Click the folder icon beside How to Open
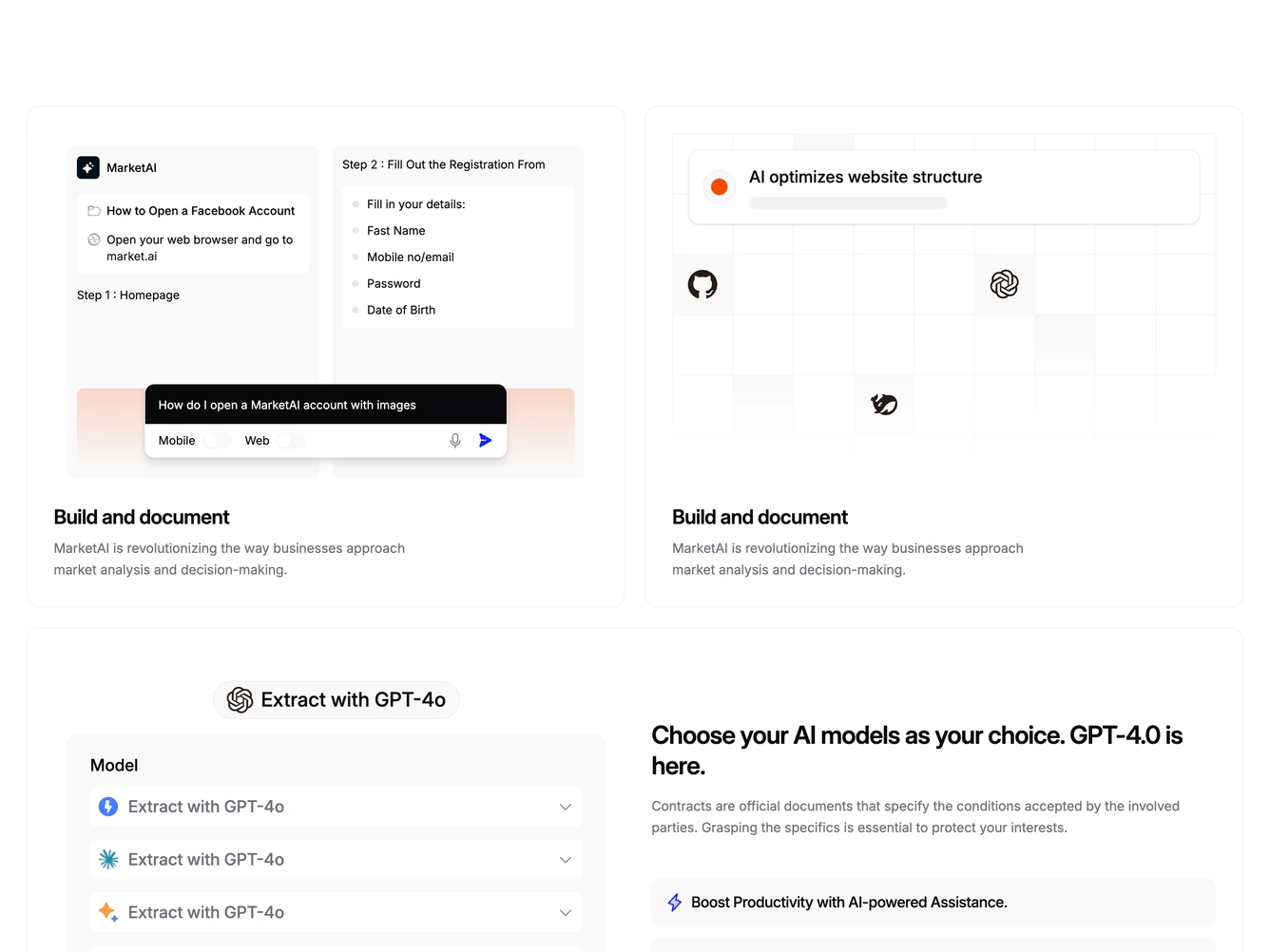 (94, 211)
